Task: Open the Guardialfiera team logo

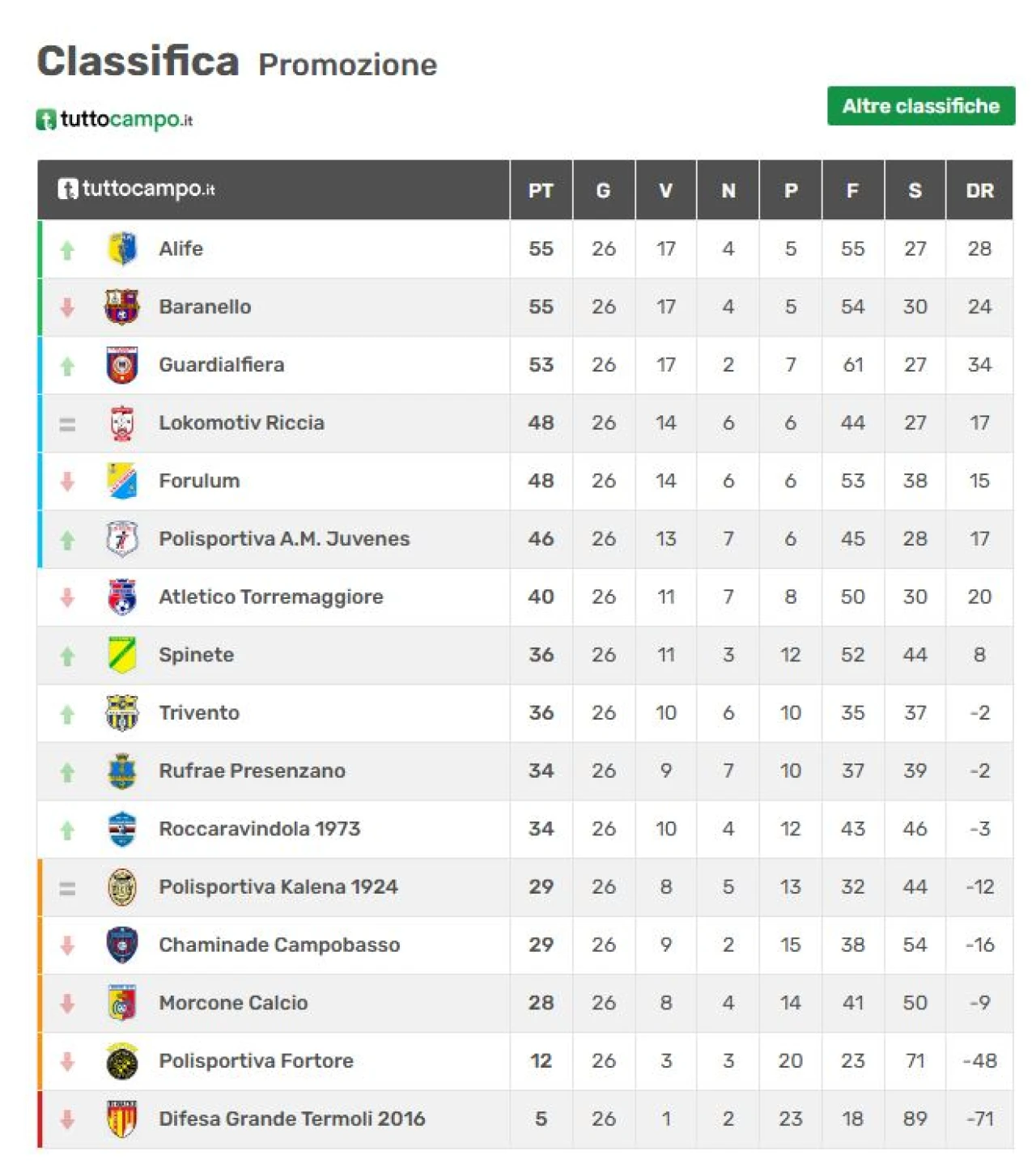Action: (122, 365)
